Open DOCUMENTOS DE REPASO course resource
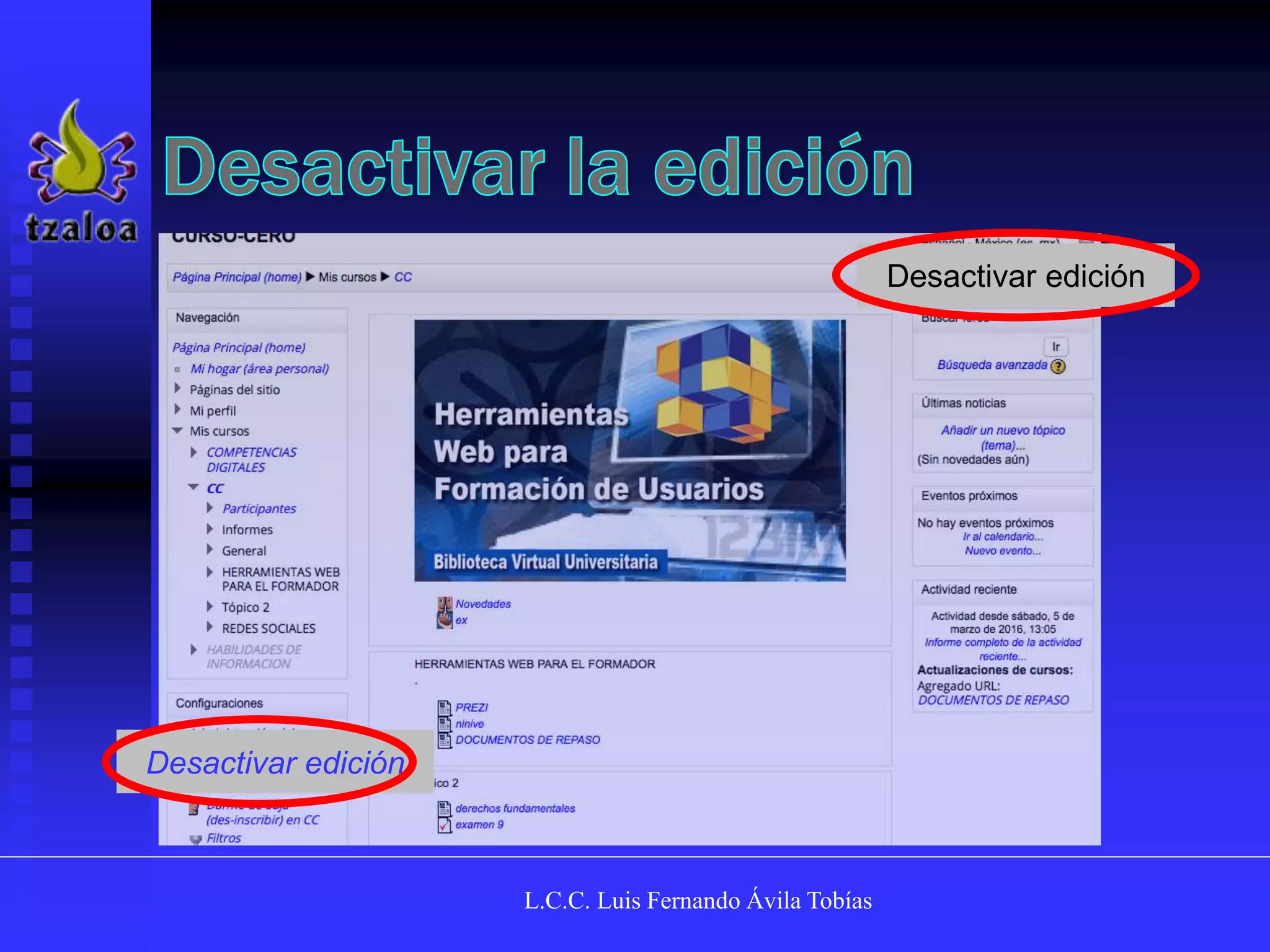The image size is (1270, 952). click(528, 739)
